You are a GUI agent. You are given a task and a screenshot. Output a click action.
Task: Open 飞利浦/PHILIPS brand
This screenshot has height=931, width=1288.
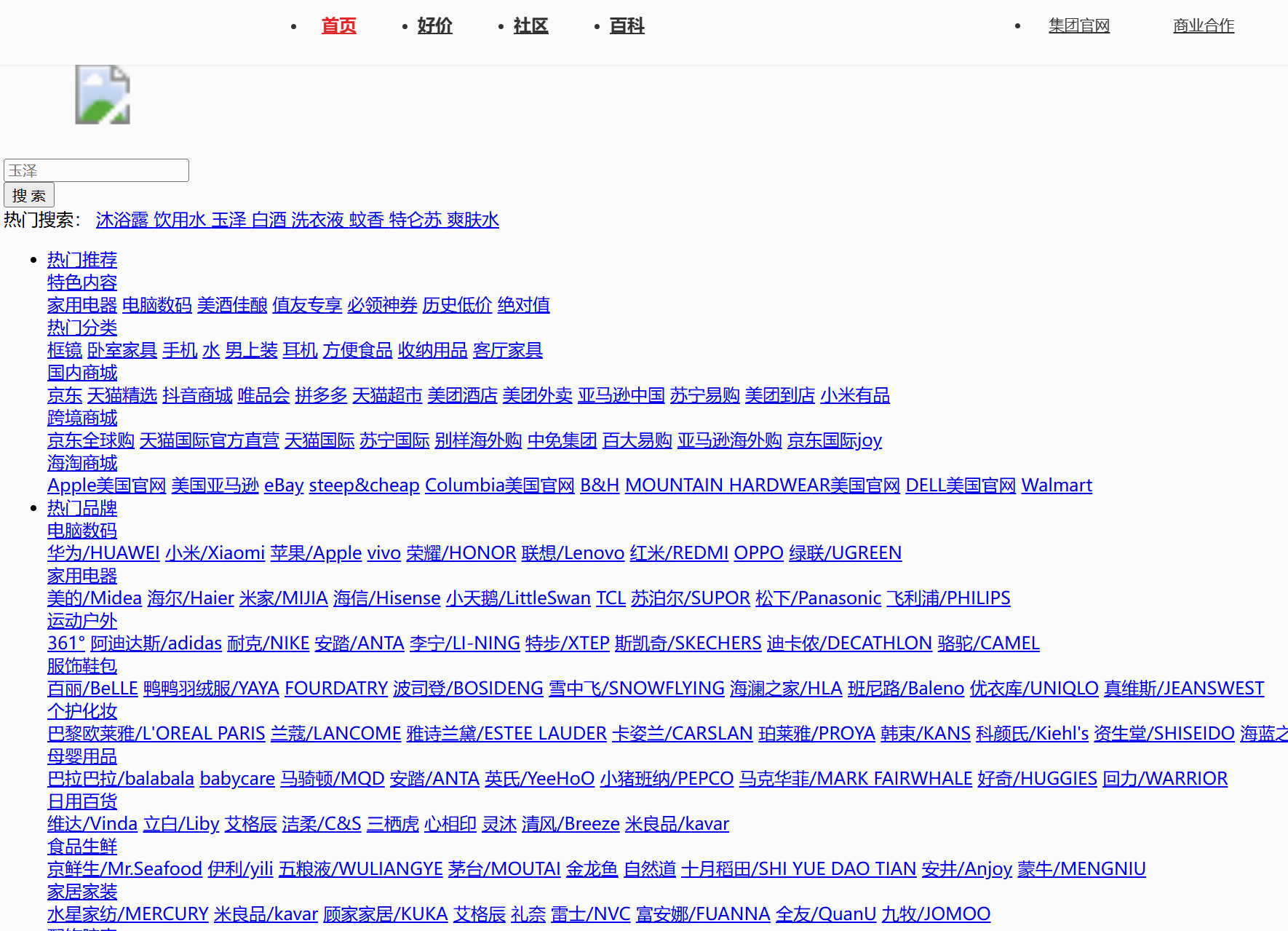pyautogui.click(x=949, y=598)
